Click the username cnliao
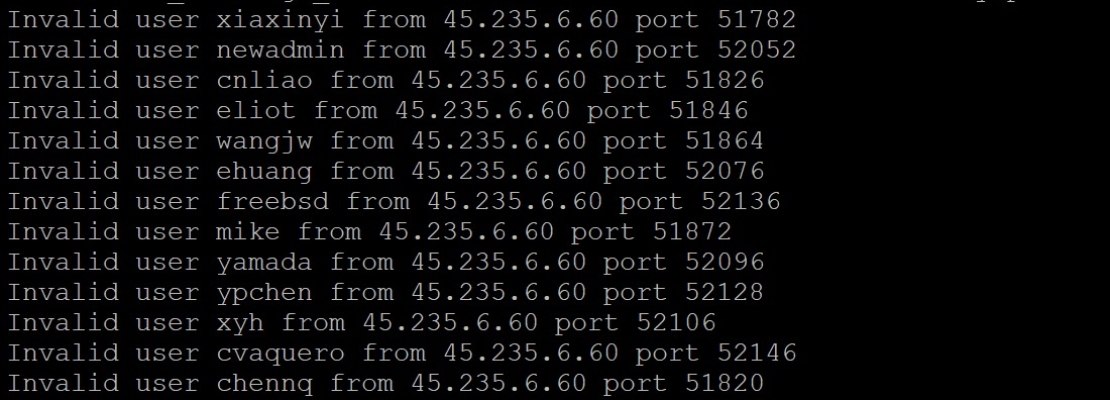Viewport: 1110px width, 400px height. point(264,81)
